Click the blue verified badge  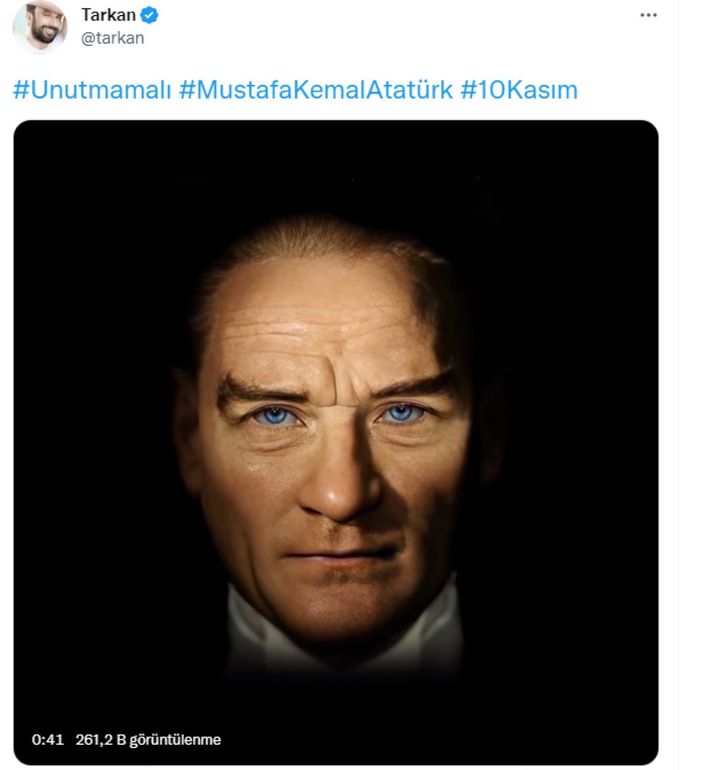(149, 16)
